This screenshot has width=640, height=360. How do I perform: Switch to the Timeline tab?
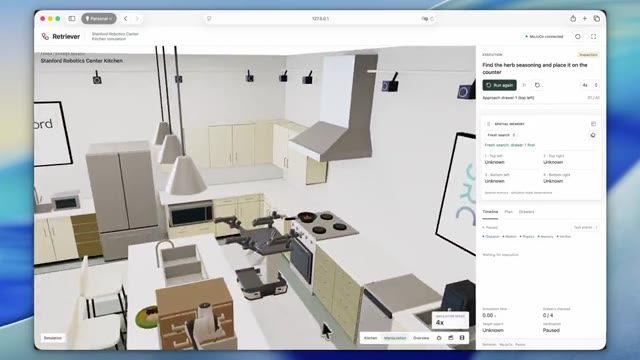(490, 212)
